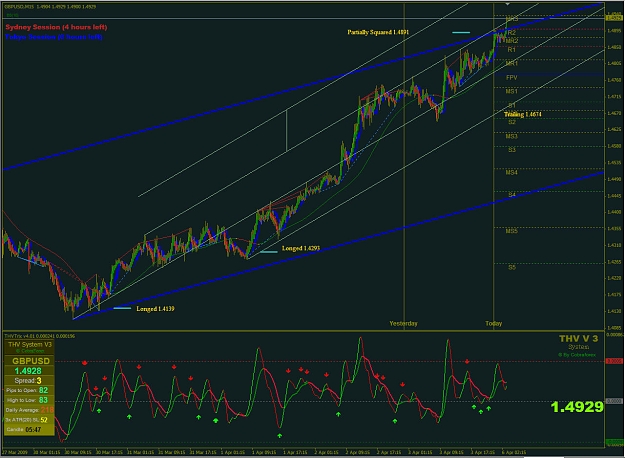Click the S5 pivot label
This screenshot has height=458, width=625.
pos(512,267)
